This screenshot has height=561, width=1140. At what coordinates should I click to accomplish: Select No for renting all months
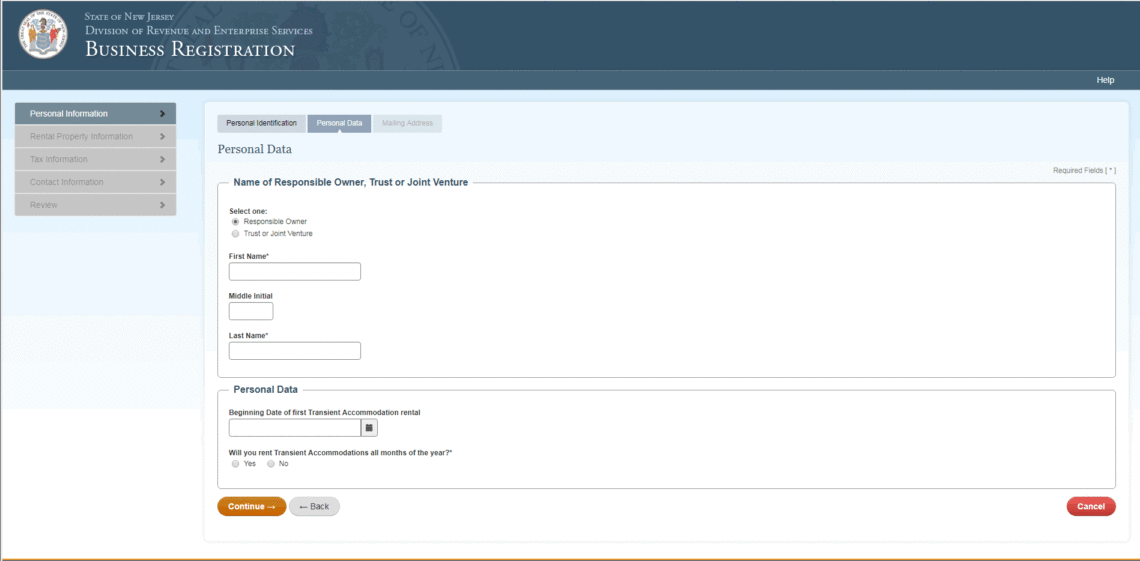271,464
